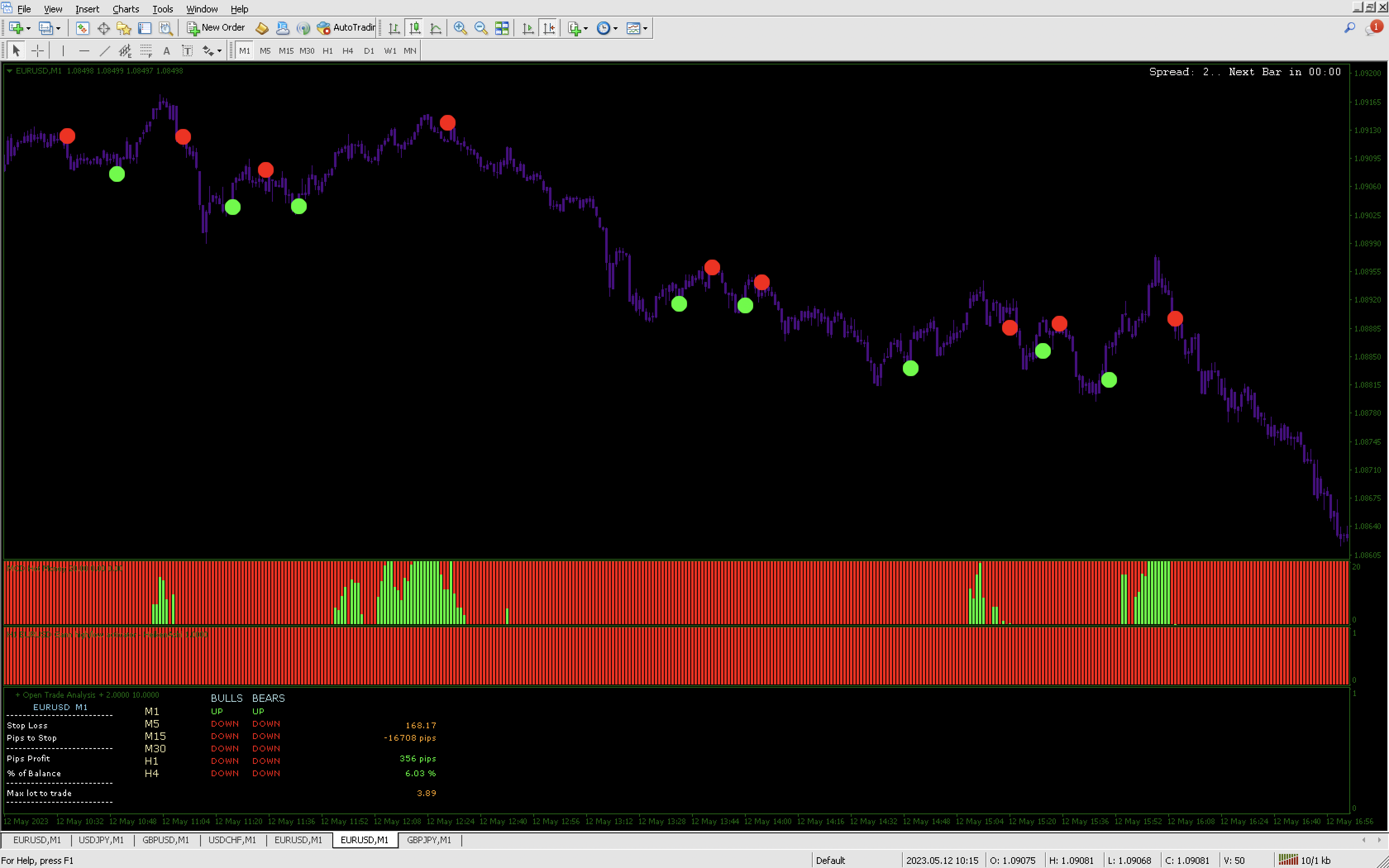Open the Templates dropdown arrow
Image resolution: width=1389 pixels, height=868 pixels.
coord(646,28)
